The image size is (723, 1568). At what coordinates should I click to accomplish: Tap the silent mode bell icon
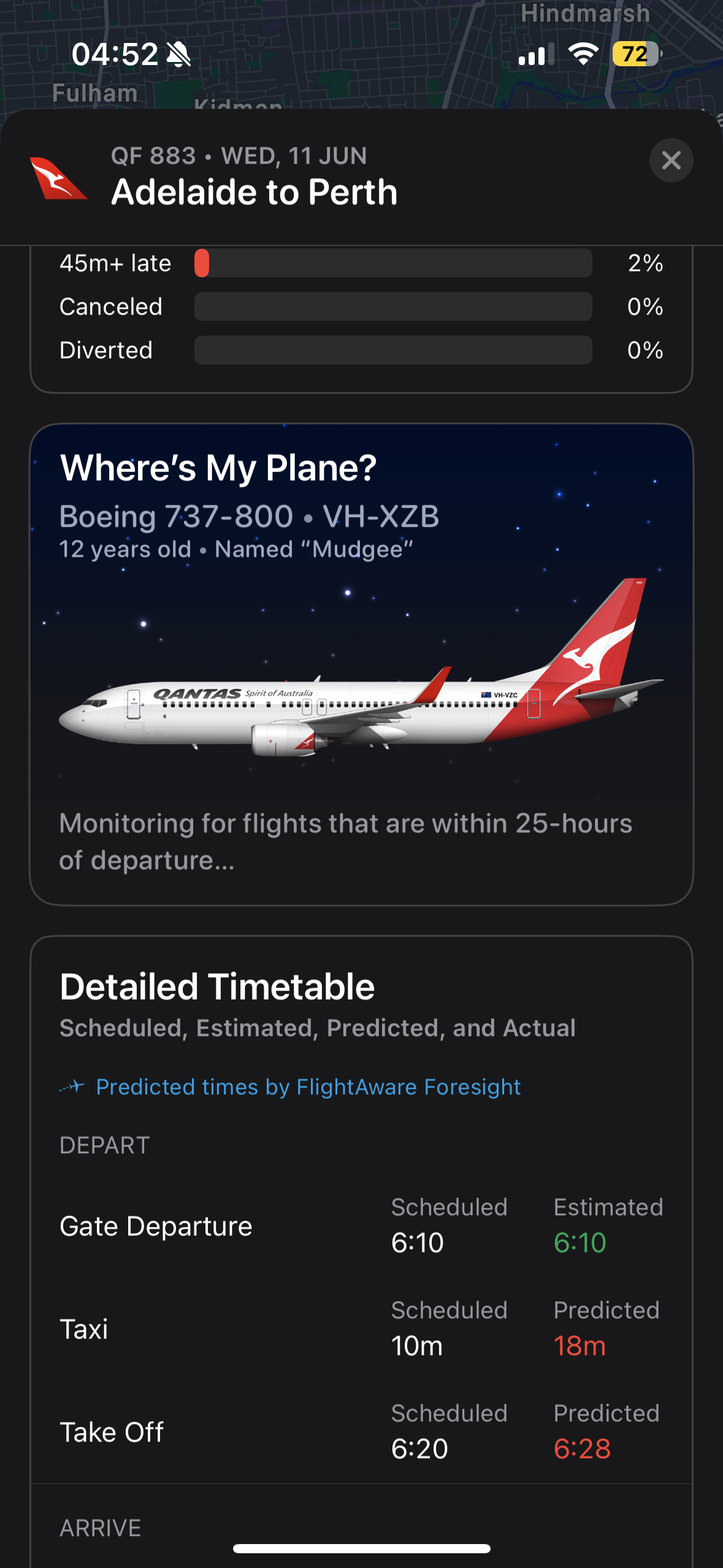coord(179,55)
